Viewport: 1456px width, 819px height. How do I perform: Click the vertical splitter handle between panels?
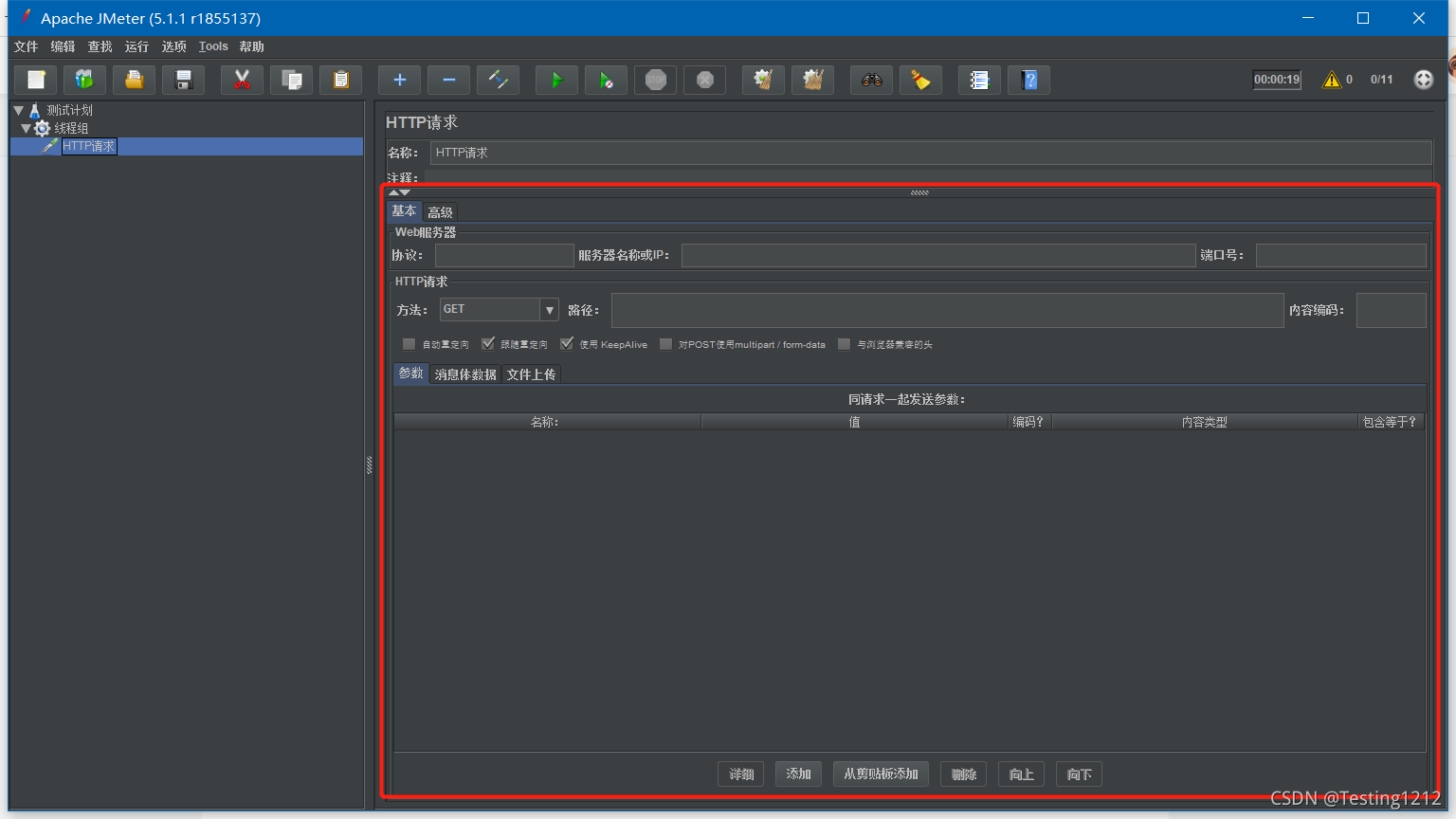[370, 464]
